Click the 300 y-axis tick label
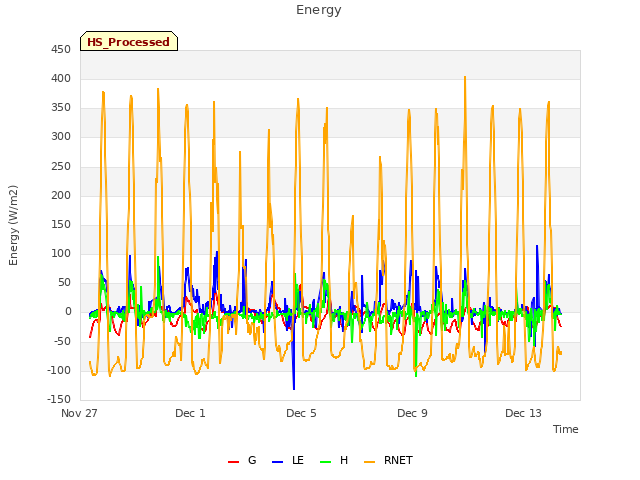Image resolution: width=640 pixels, height=480 pixels. click(61, 137)
